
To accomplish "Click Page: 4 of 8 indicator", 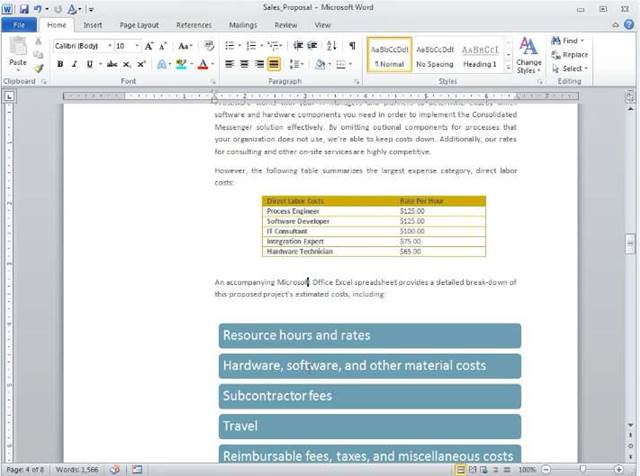I will (x=25, y=470).
